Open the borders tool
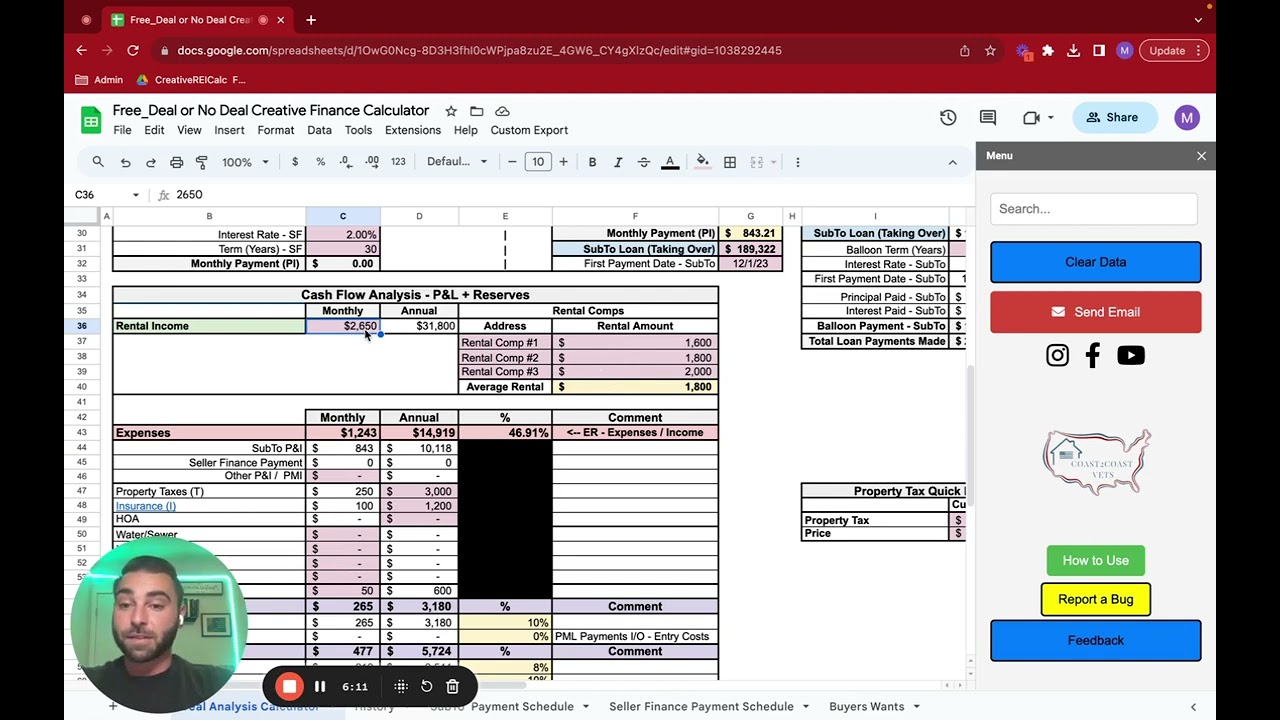1280x720 pixels. [730, 162]
